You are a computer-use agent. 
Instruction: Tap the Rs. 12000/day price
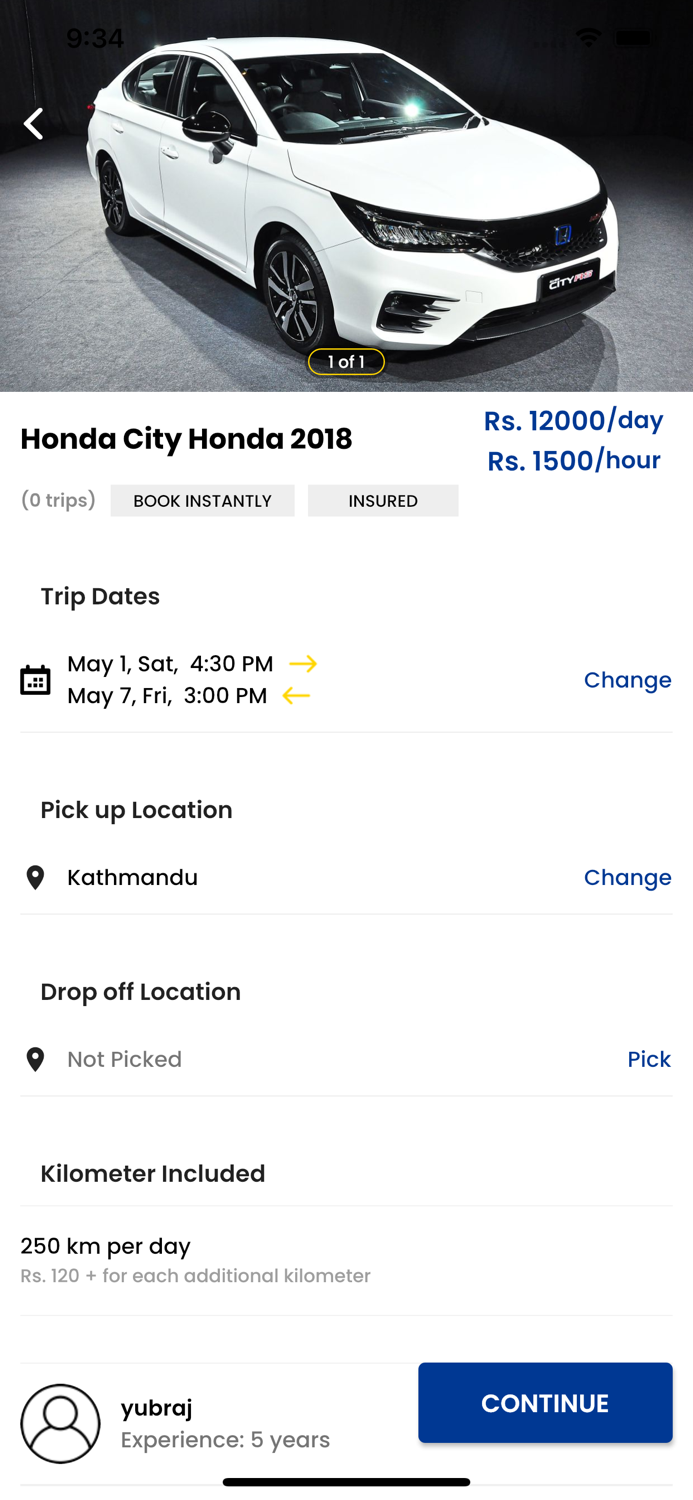(x=573, y=421)
